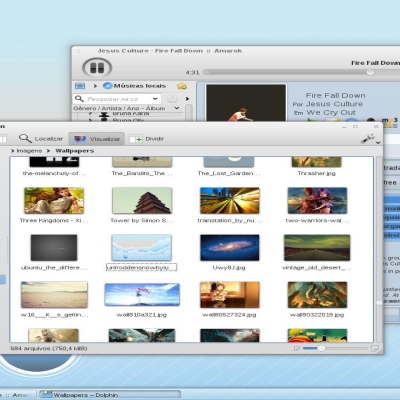Click the The_Lost_Garden... file name
The width and height of the screenshot is (400, 400).
coord(229,173)
